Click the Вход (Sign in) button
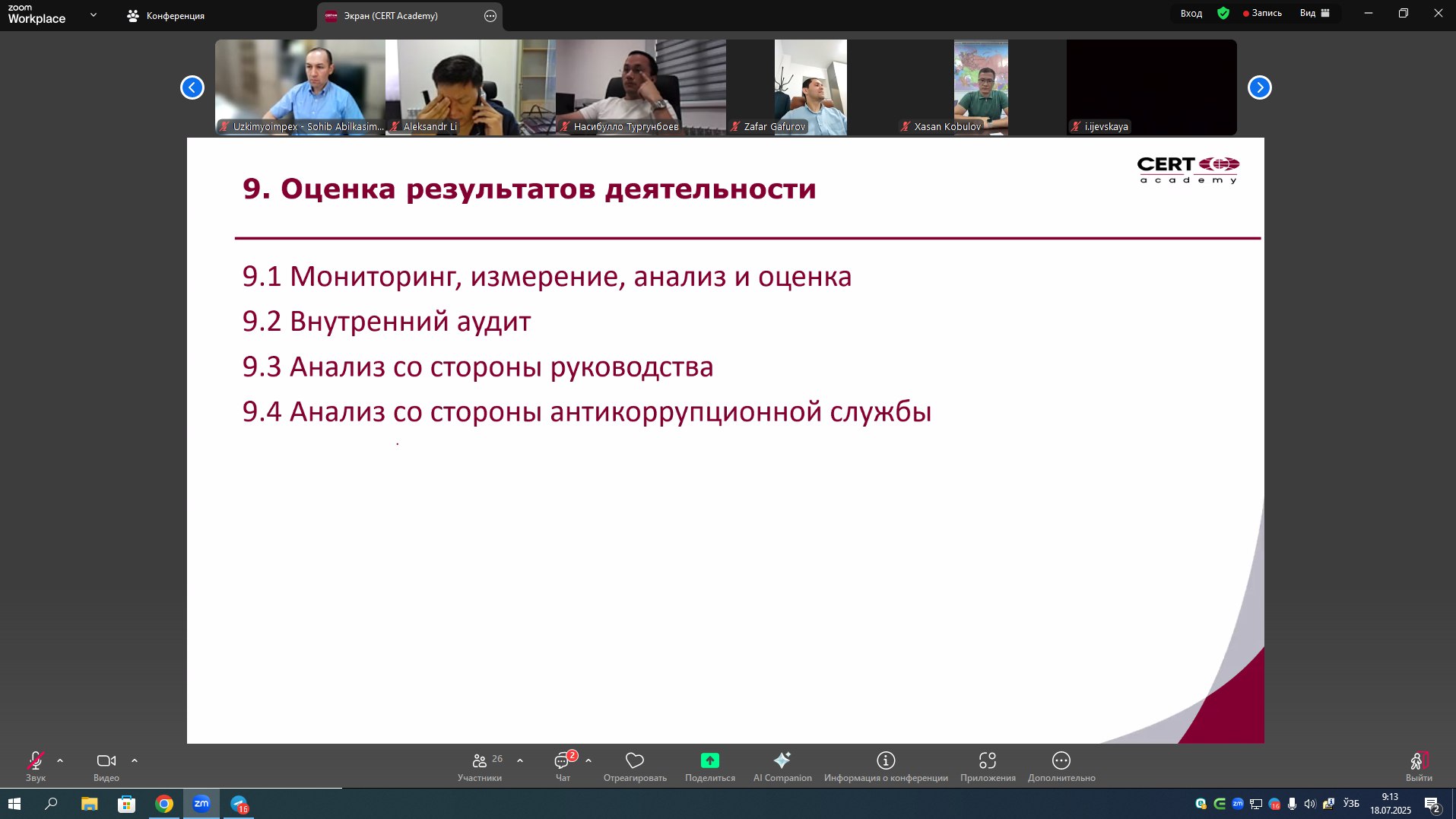The image size is (1456, 819). coord(1191,13)
